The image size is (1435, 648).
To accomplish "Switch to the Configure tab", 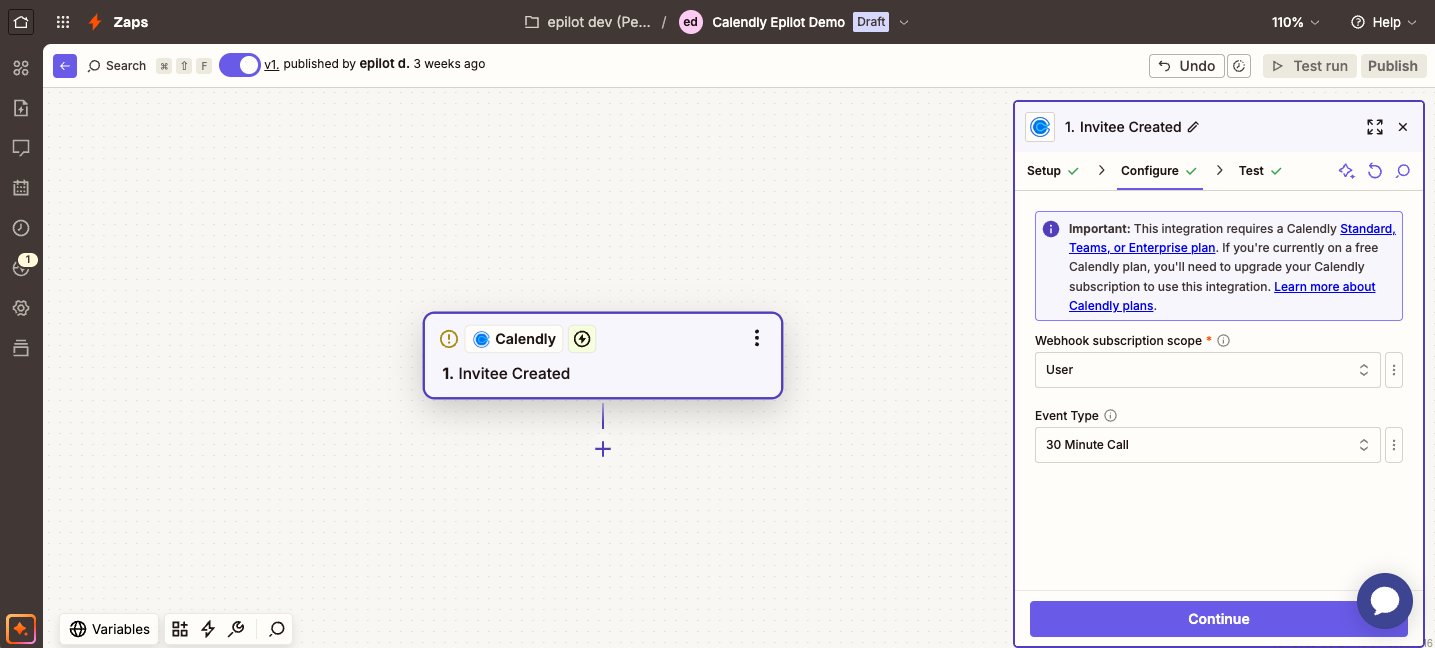I will (1159, 171).
